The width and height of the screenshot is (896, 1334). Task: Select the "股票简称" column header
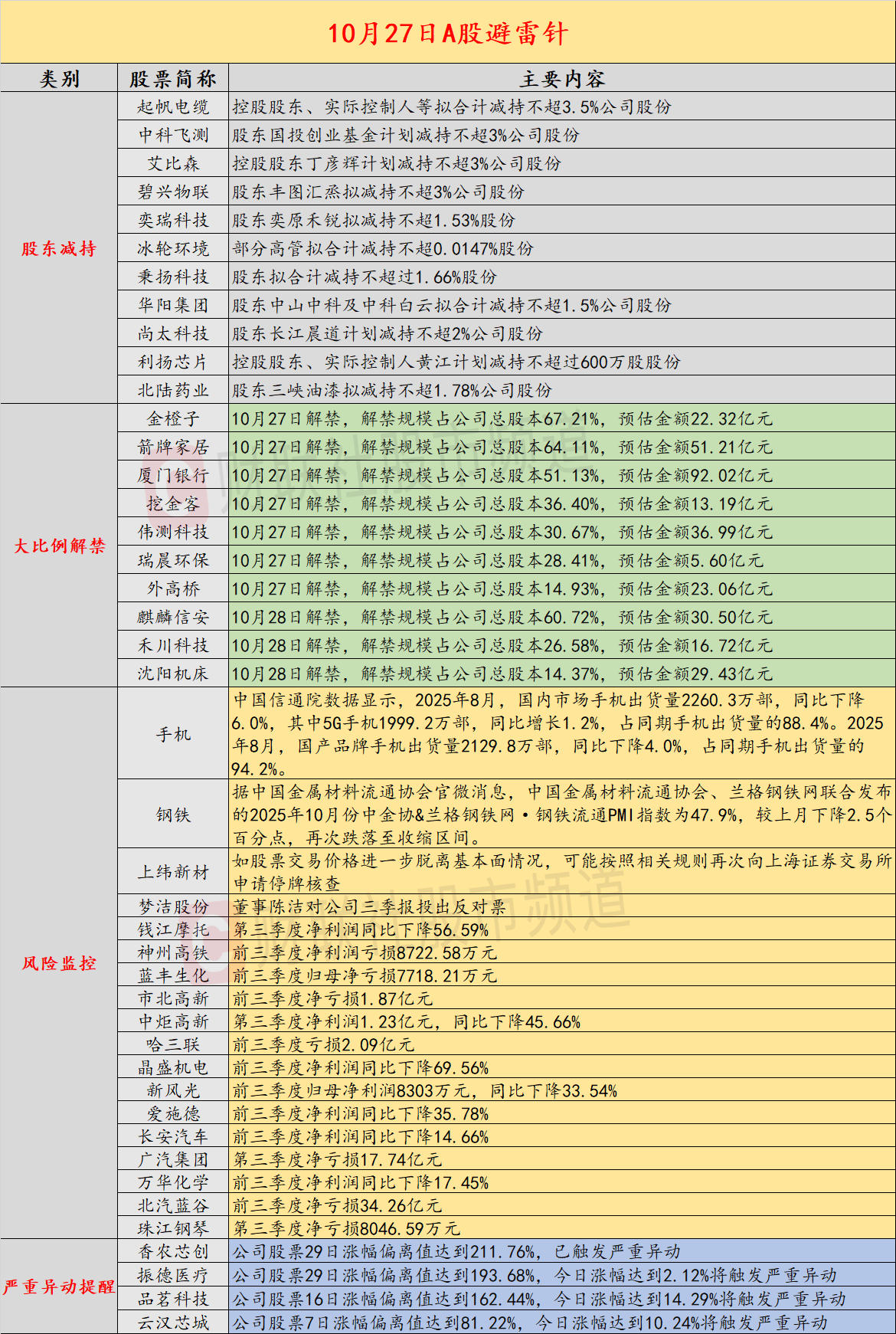pyautogui.click(x=173, y=79)
